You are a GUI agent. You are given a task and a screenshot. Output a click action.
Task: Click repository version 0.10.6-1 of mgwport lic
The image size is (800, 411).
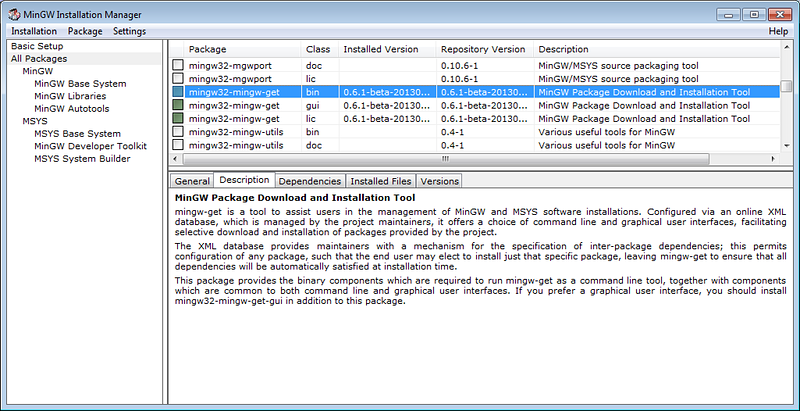pos(459,79)
